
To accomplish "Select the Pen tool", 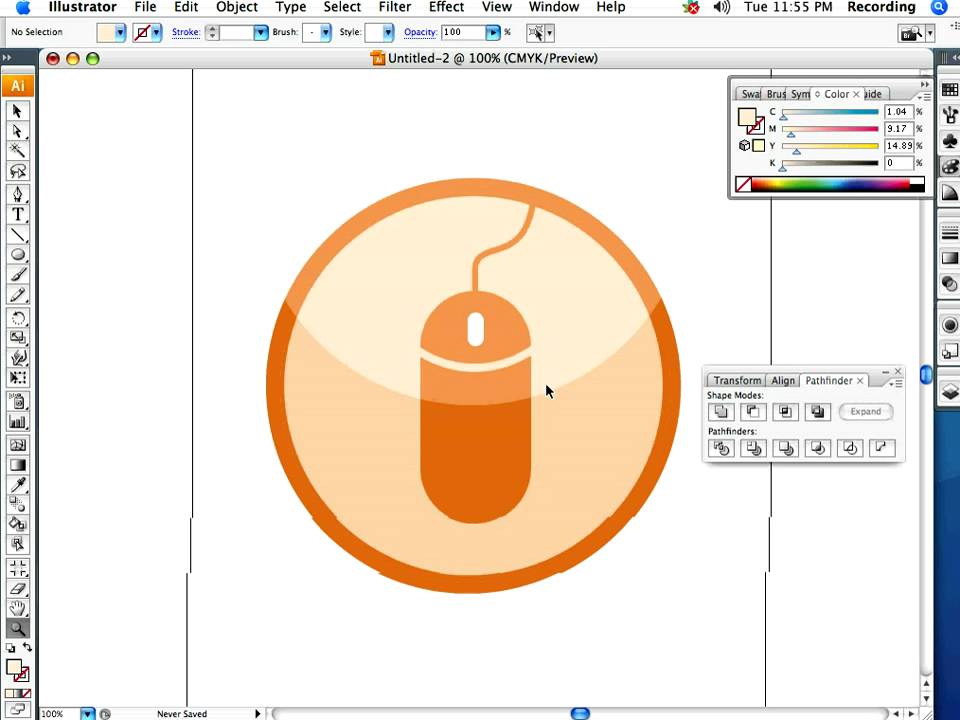I will point(17,194).
